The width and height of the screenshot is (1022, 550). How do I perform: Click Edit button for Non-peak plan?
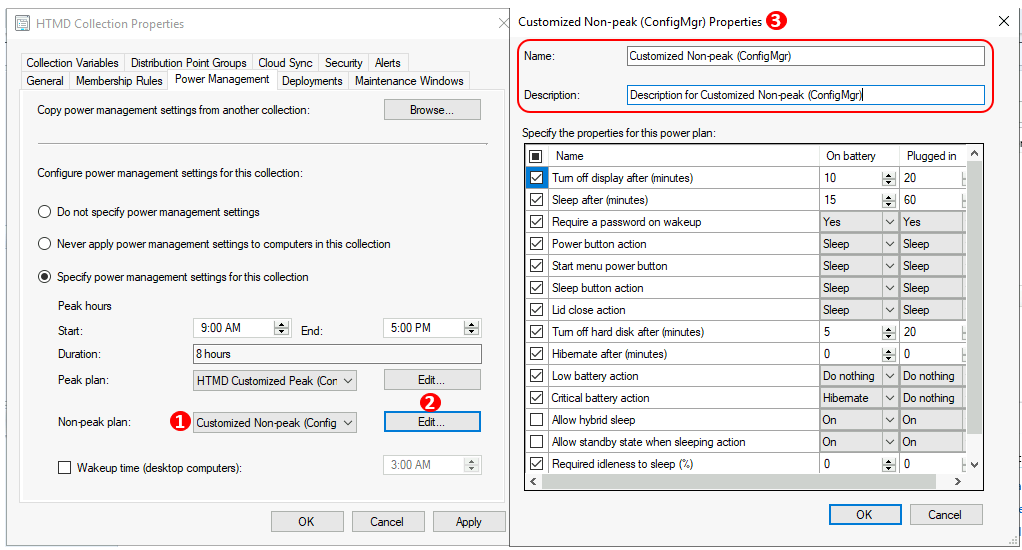point(432,422)
